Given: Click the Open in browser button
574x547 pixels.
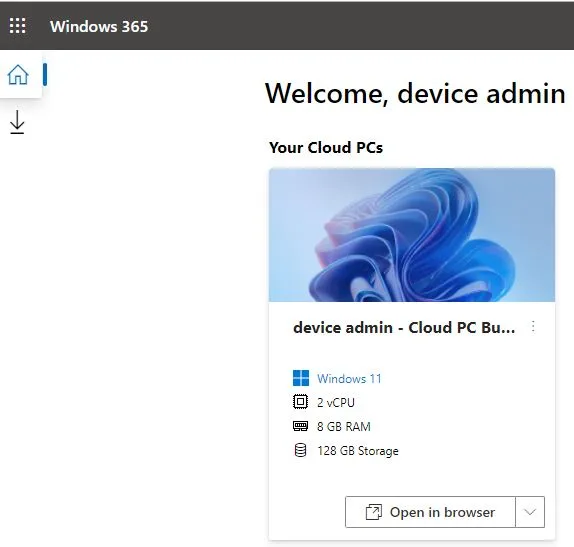Looking at the screenshot, I should pyautogui.click(x=430, y=512).
